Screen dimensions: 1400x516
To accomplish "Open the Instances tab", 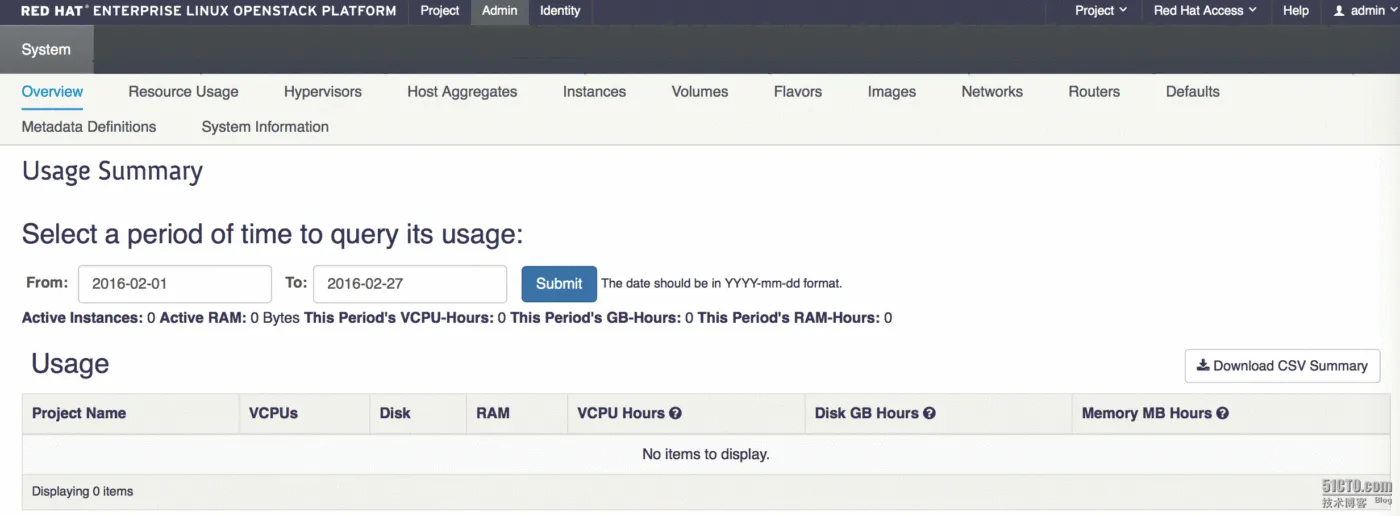I will tap(594, 91).
